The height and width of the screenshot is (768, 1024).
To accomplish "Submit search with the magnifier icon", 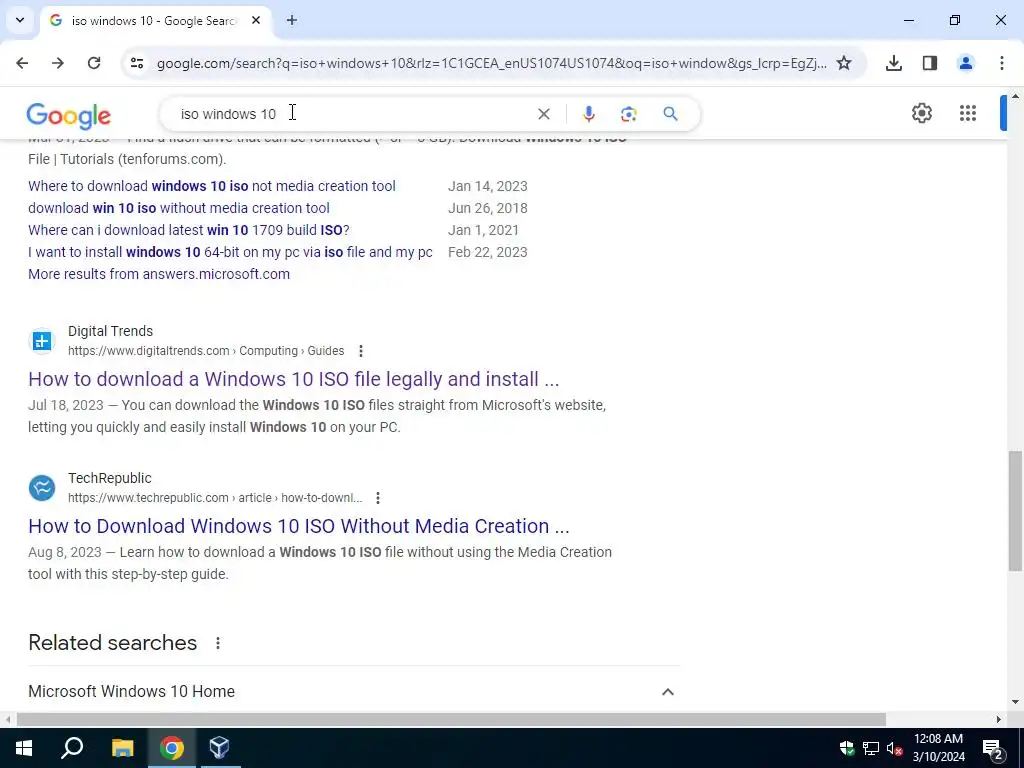I will (670, 114).
